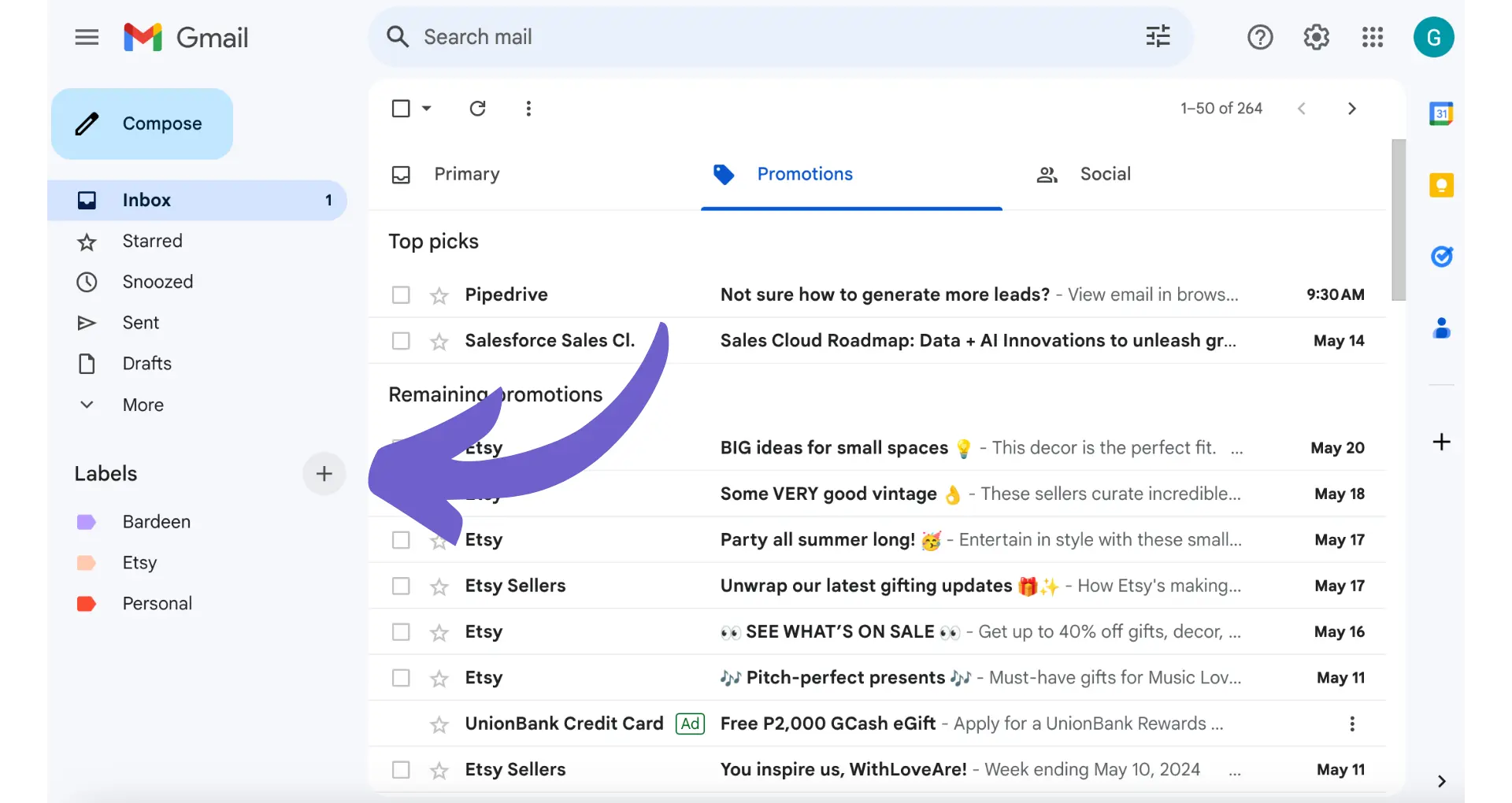The image size is (1512, 803).
Task: Click the Compose button
Action: point(142,124)
